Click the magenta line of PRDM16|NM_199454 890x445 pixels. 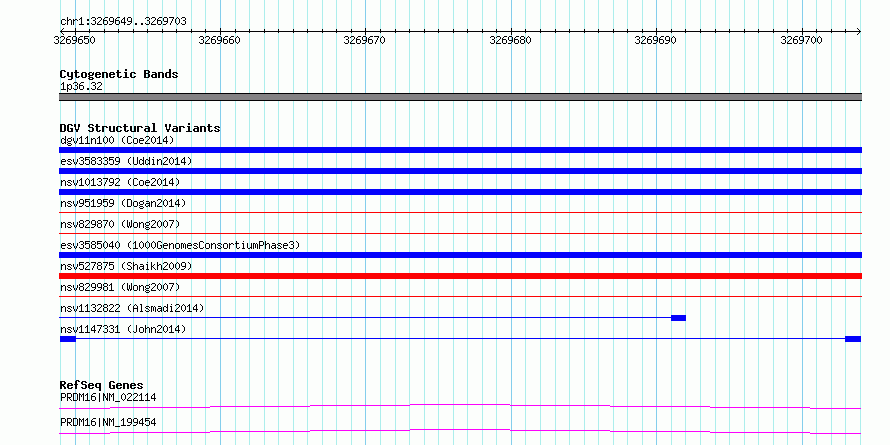(460, 431)
